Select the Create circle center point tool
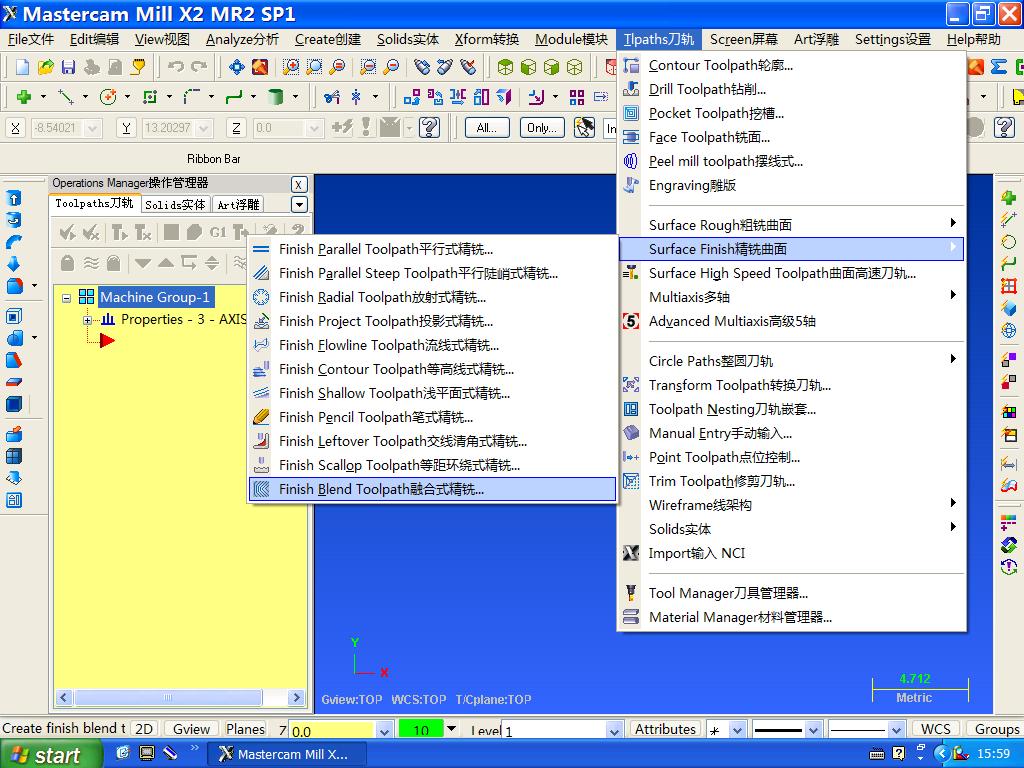 pos(108,97)
